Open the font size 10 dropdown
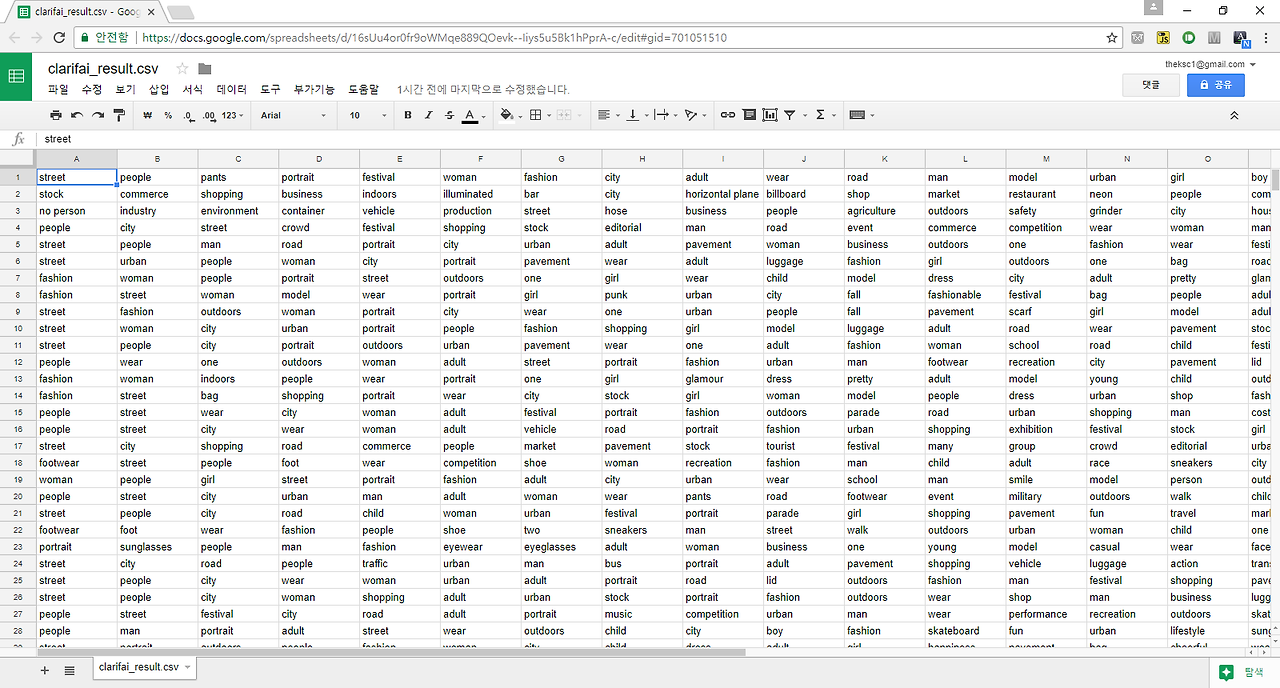This screenshot has height=688, width=1280. pos(367,116)
